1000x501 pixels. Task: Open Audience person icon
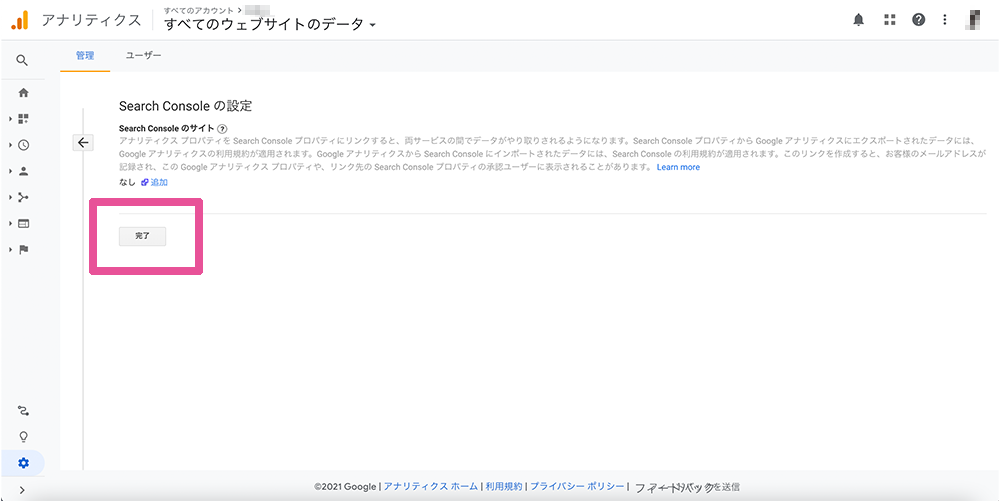tap(24, 171)
